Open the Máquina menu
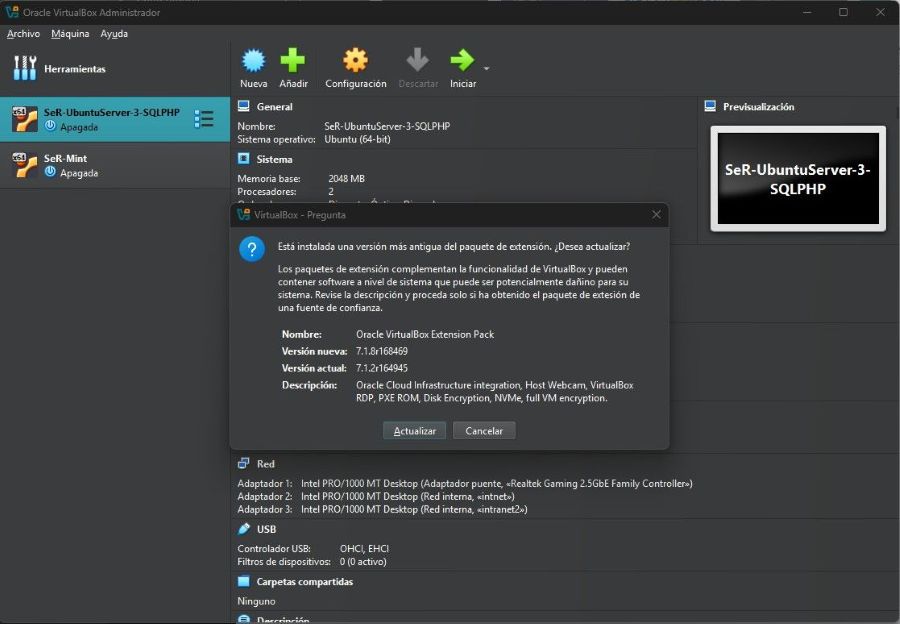This screenshot has height=624, width=900. (x=70, y=34)
